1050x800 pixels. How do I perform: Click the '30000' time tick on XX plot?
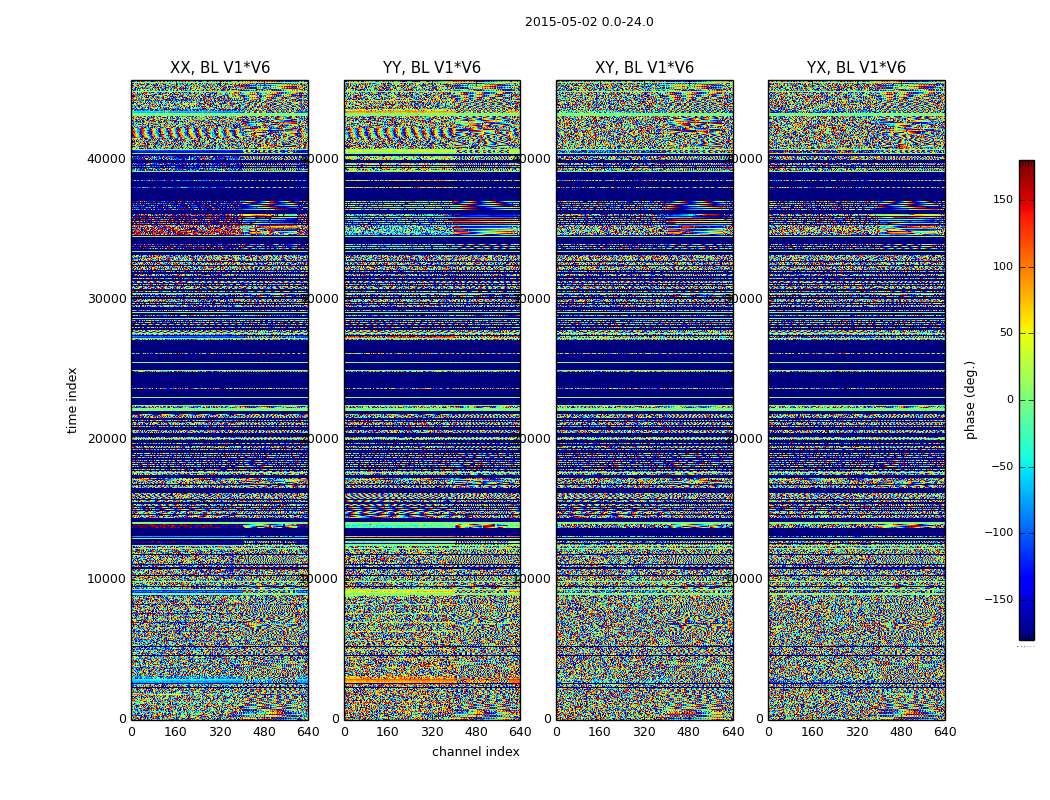[x=106, y=299]
